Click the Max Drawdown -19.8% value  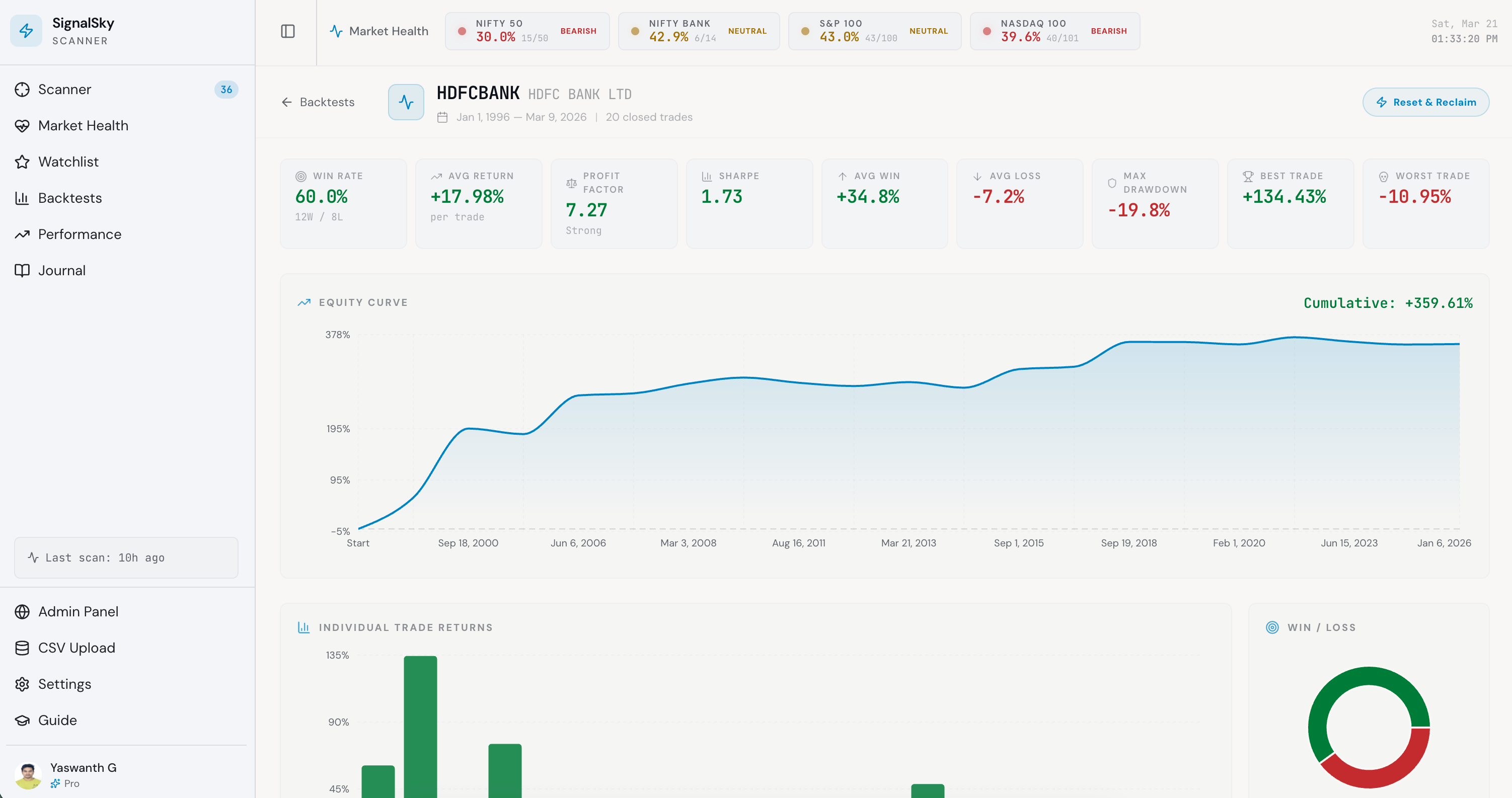click(x=1138, y=210)
